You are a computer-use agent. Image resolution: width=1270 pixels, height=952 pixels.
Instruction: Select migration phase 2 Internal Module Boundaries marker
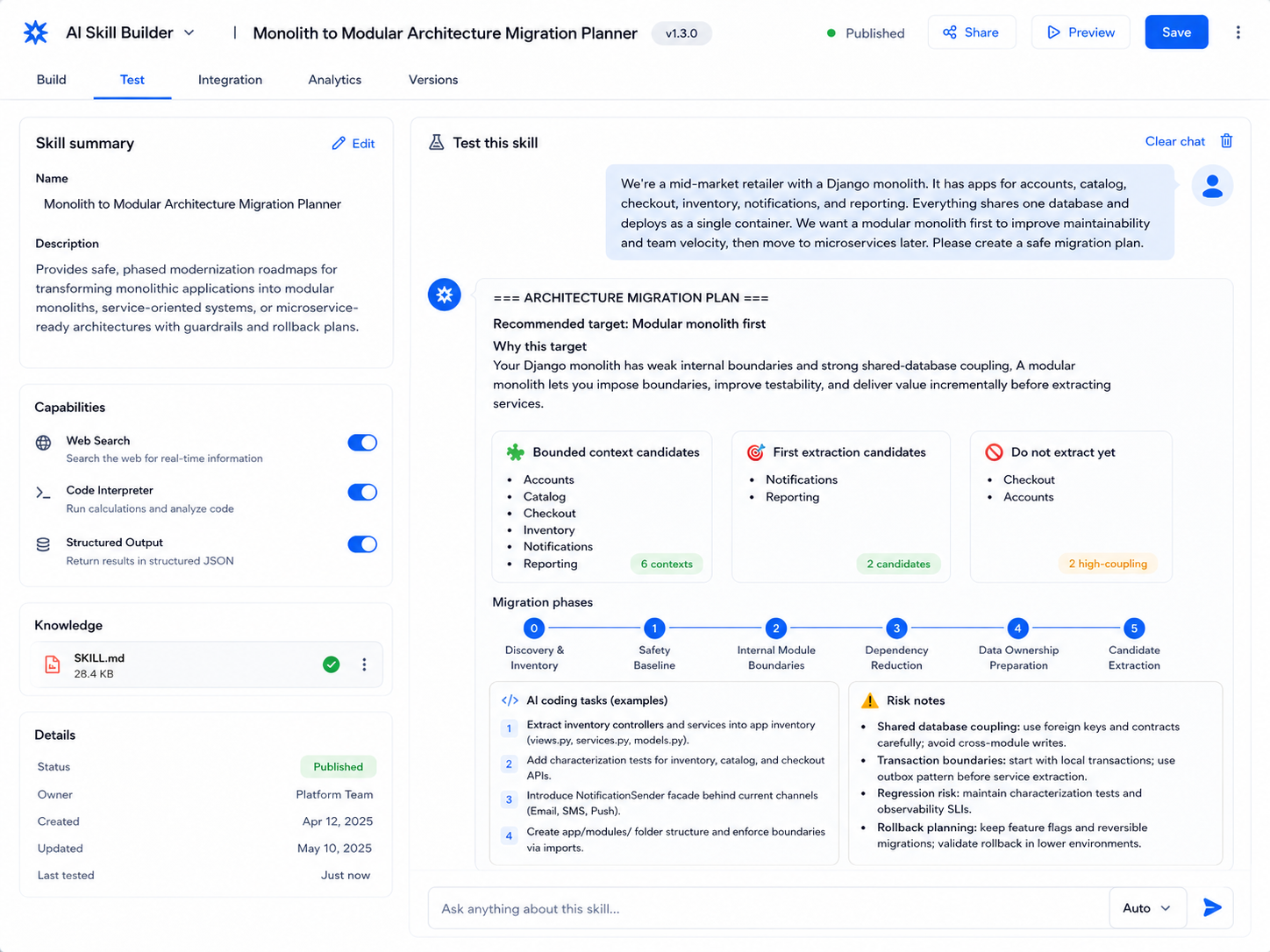click(775, 628)
